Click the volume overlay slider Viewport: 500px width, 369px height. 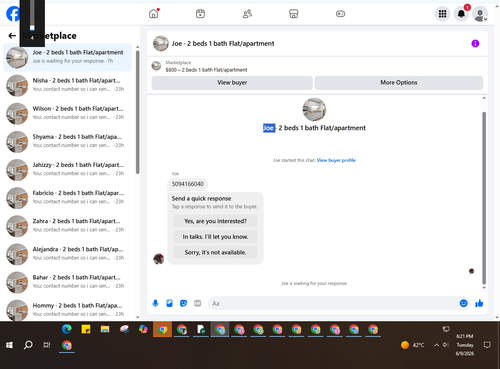[x=32, y=16]
